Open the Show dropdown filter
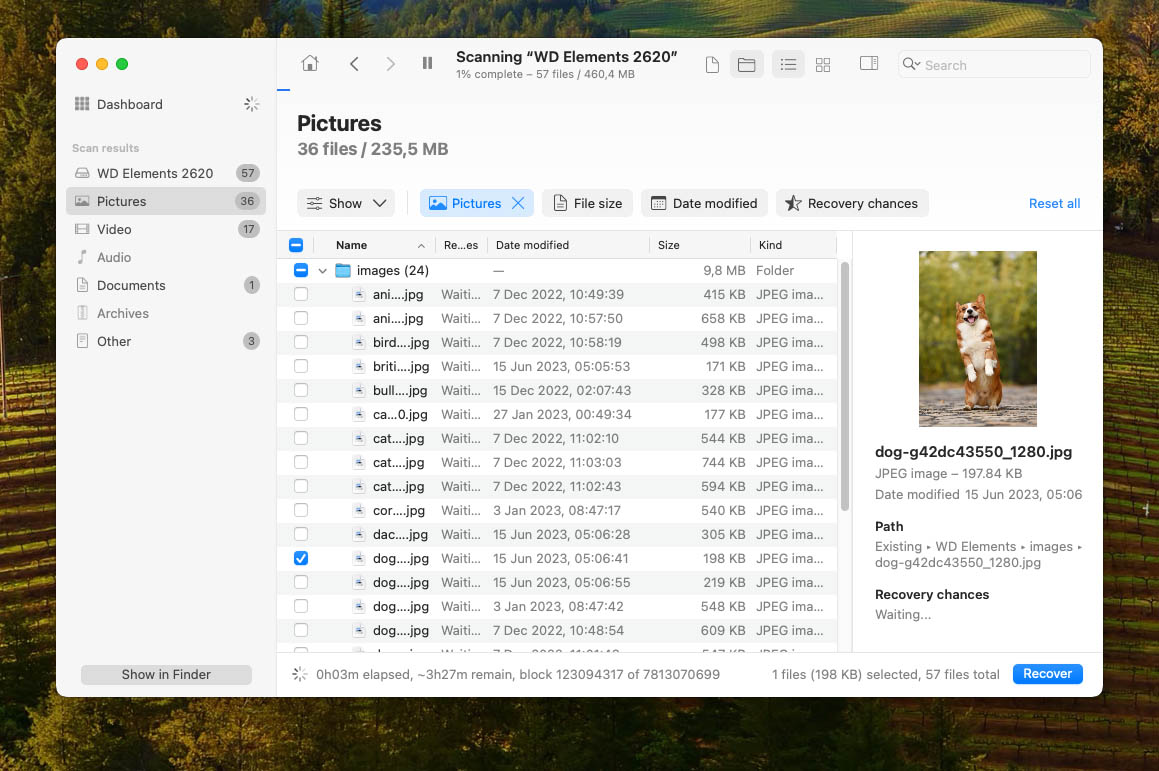 click(346, 203)
